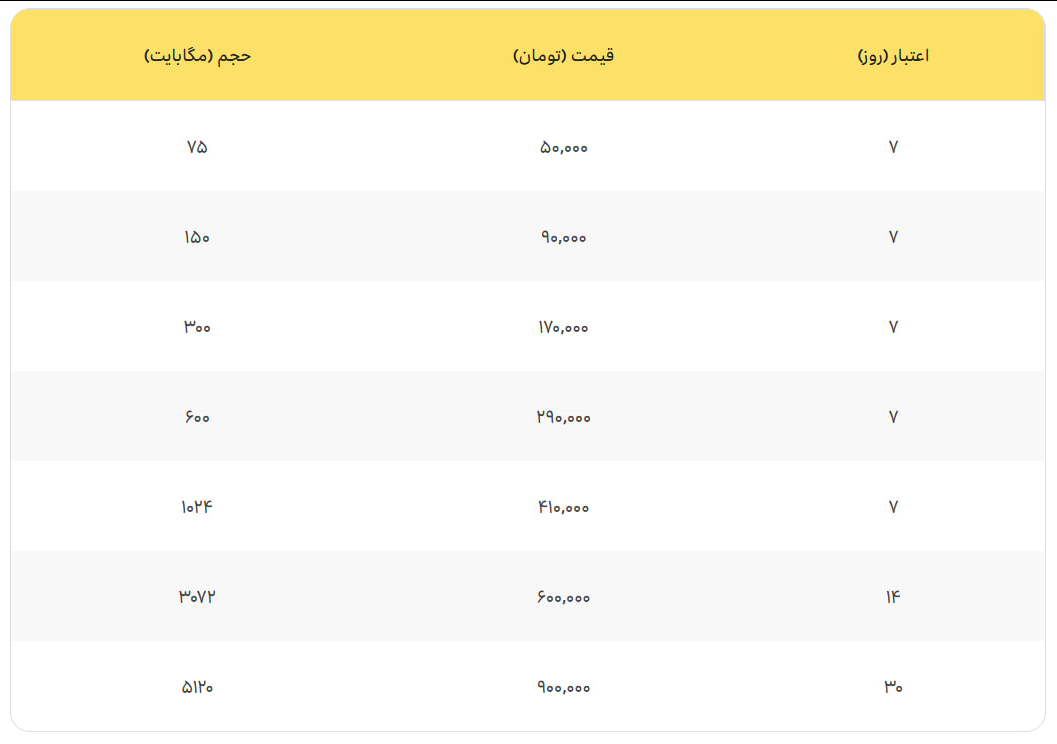The height and width of the screenshot is (744, 1057).
Task: Select the 900,000 toman price cell
Action: pyautogui.click(x=564, y=687)
